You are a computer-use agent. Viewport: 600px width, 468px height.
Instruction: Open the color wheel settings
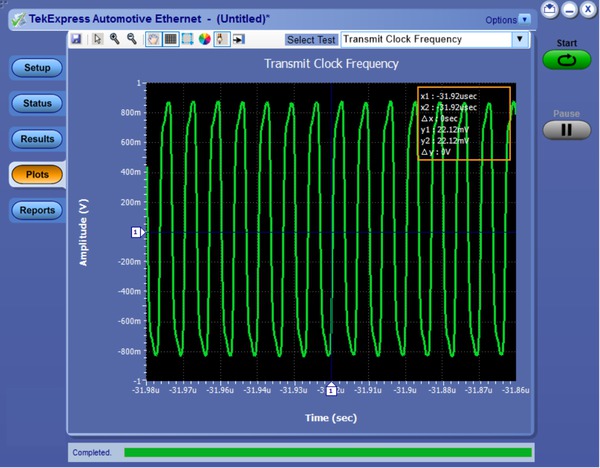point(204,39)
